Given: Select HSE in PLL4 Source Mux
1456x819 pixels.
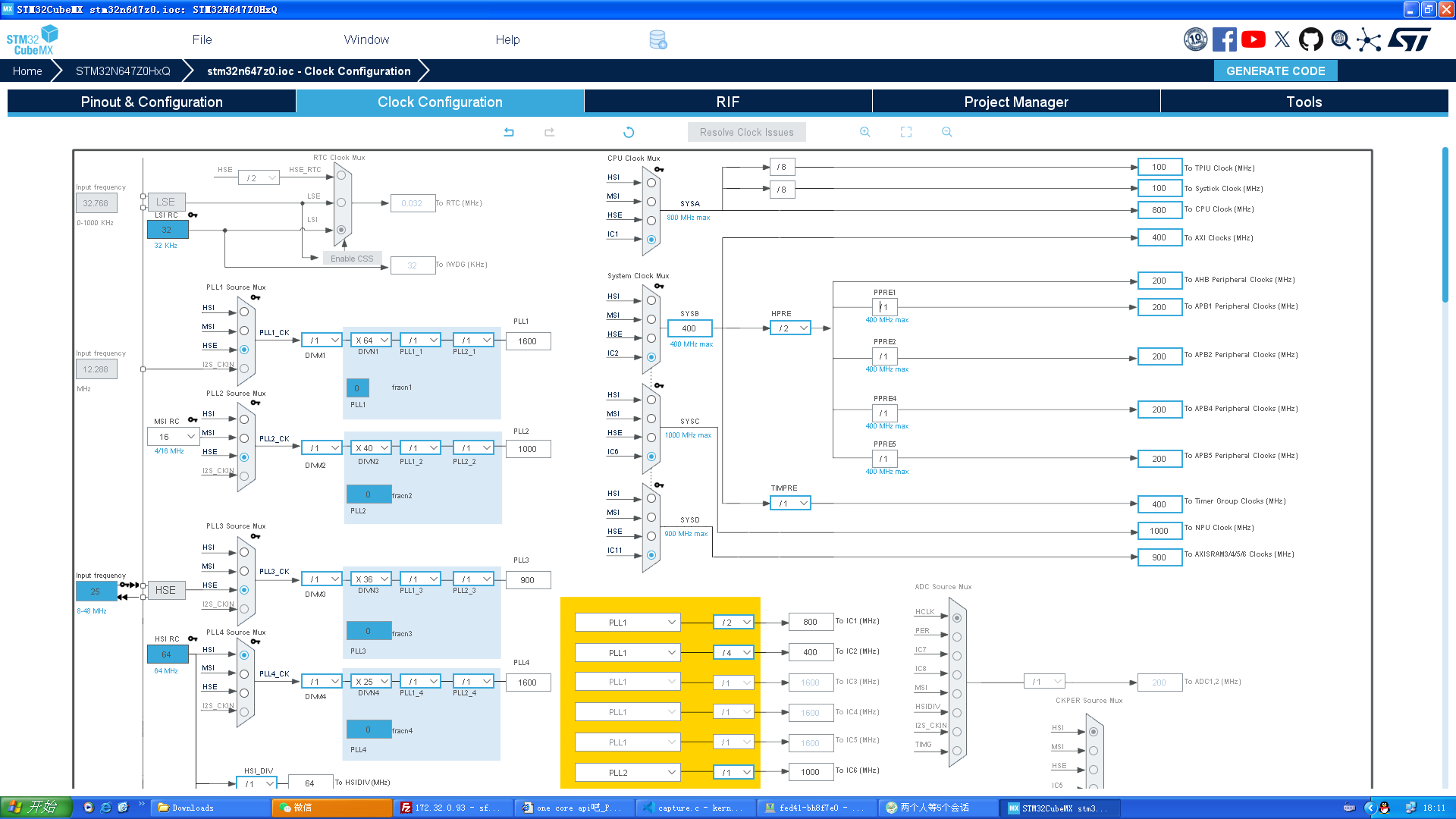Looking at the screenshot, I should point(244,693).
